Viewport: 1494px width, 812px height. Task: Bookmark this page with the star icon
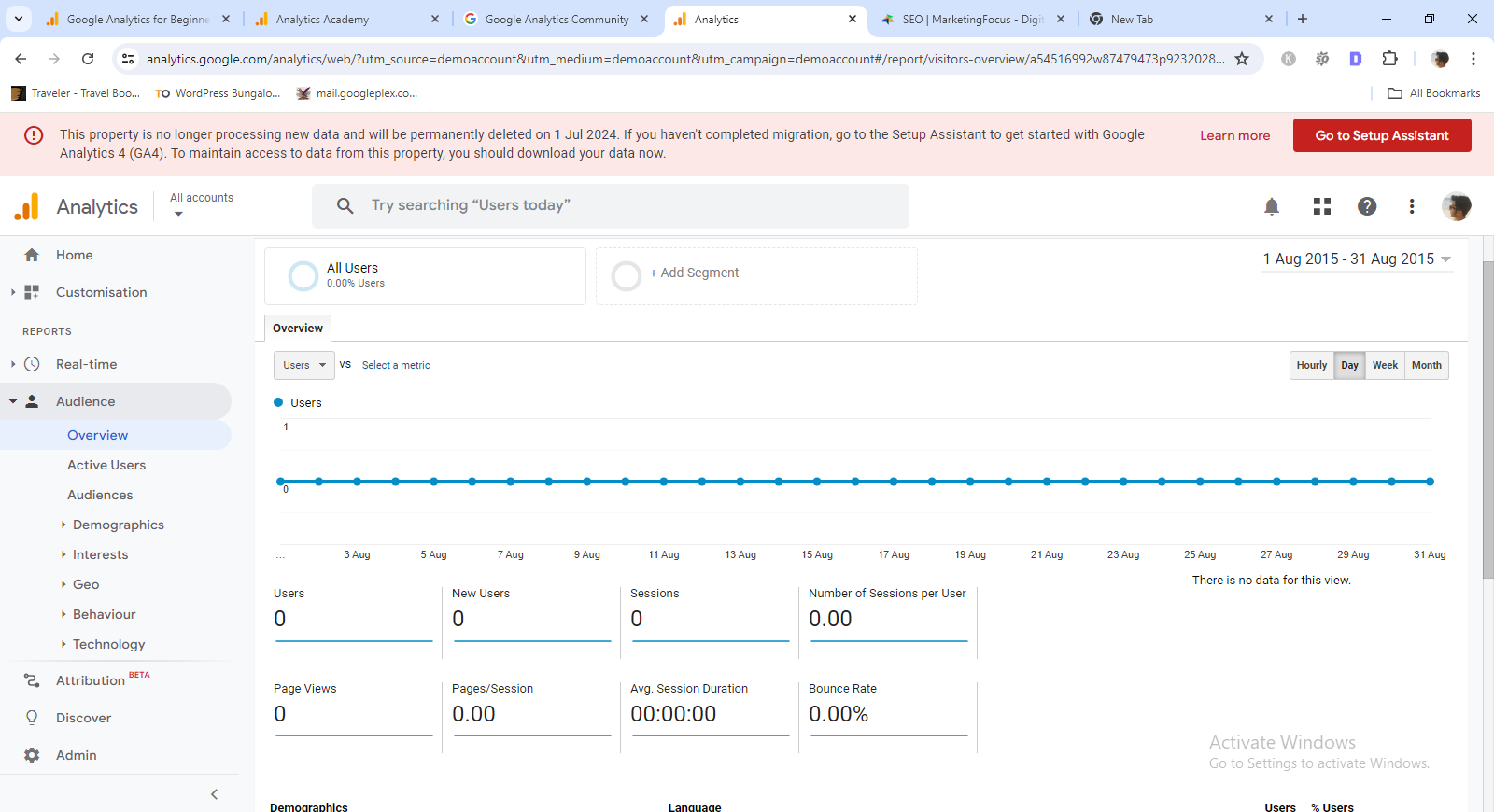(1242, 59)
